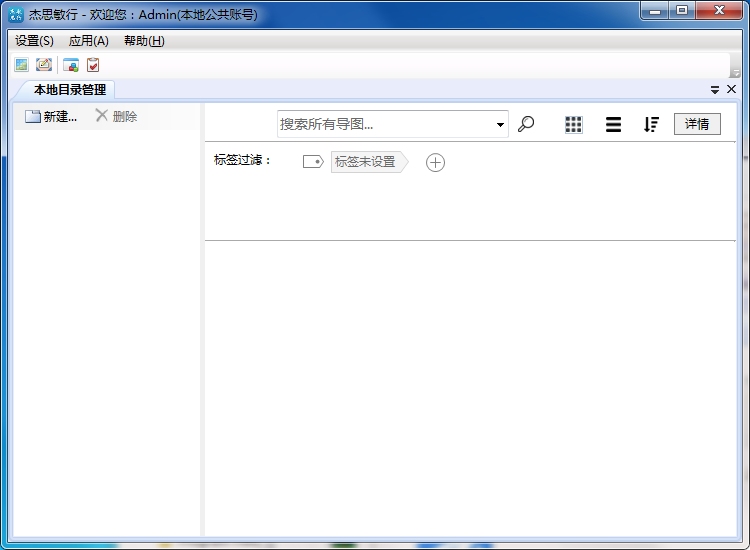This screenshot has height=550, width=750.
Task: Click into the 搜索所有导图 search field
Action: pos(385,124)
